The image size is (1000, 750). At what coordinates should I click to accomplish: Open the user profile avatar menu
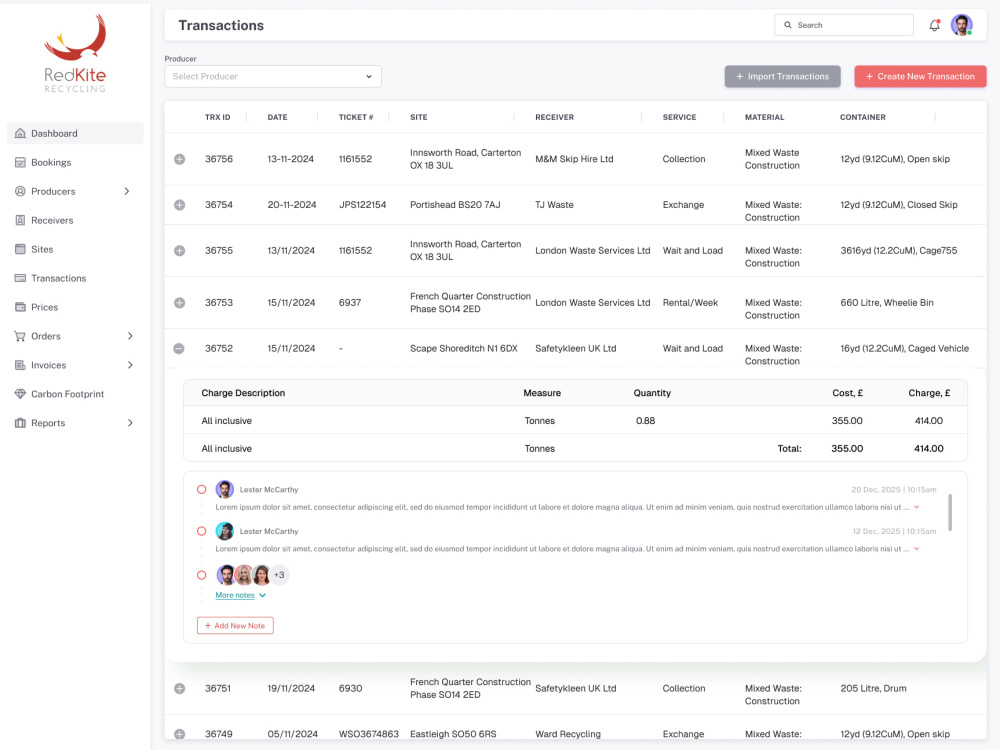pos(962,25)
